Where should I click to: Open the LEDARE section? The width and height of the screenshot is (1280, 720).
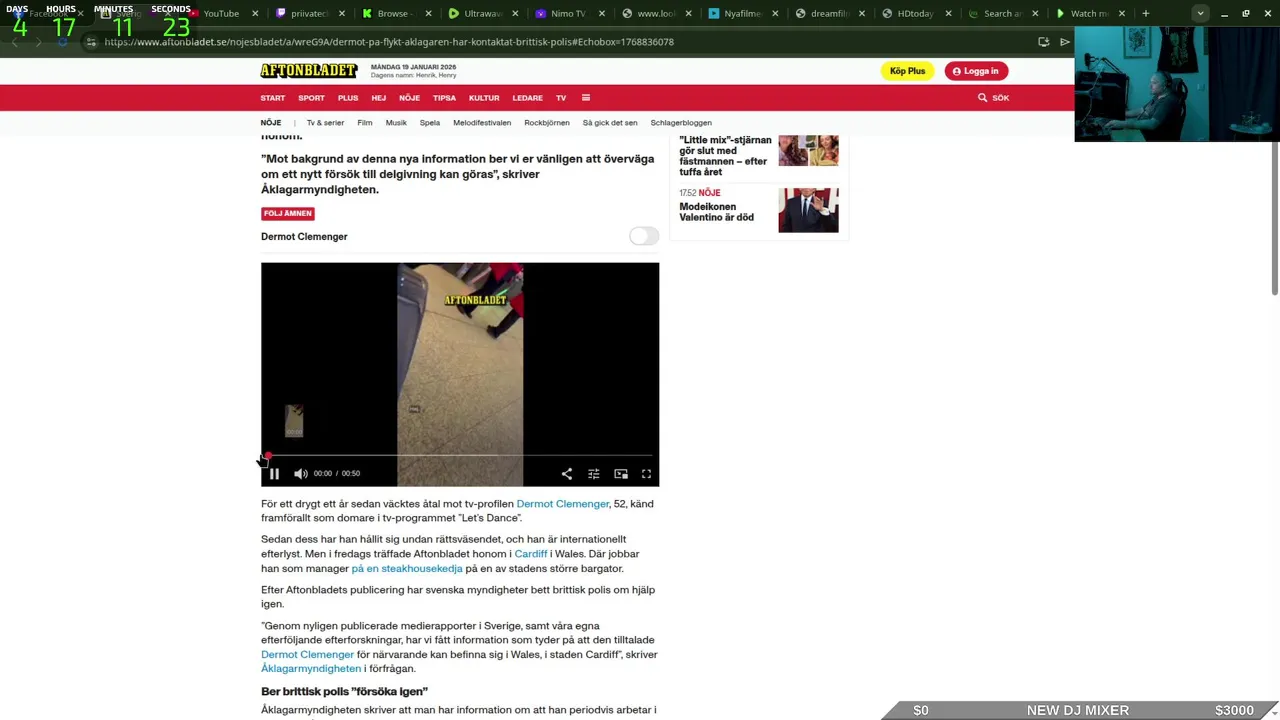[527, 98]
